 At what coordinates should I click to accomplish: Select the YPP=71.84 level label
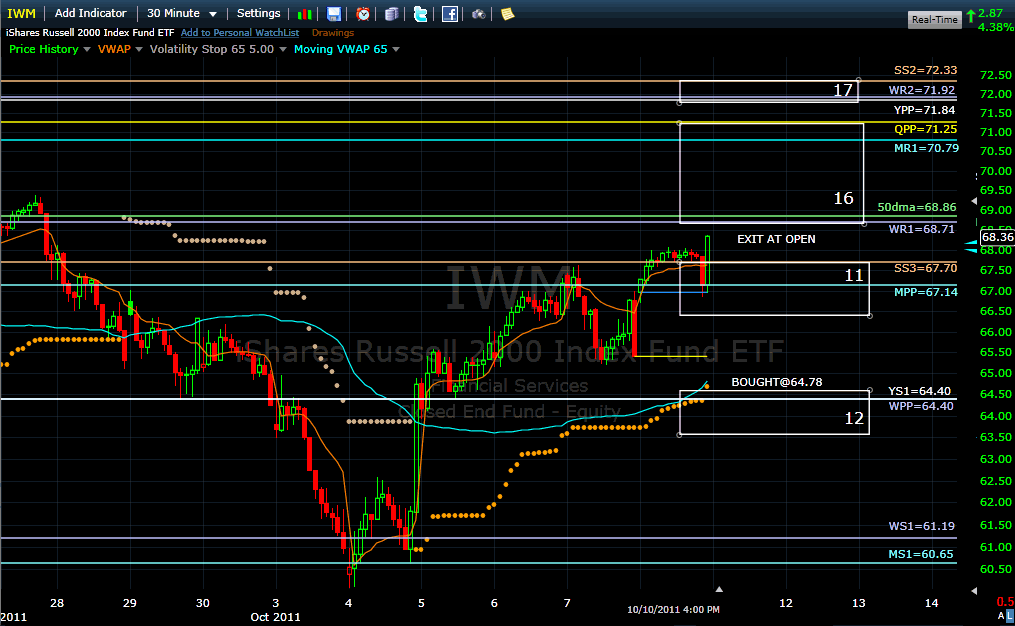pos(924,109)
